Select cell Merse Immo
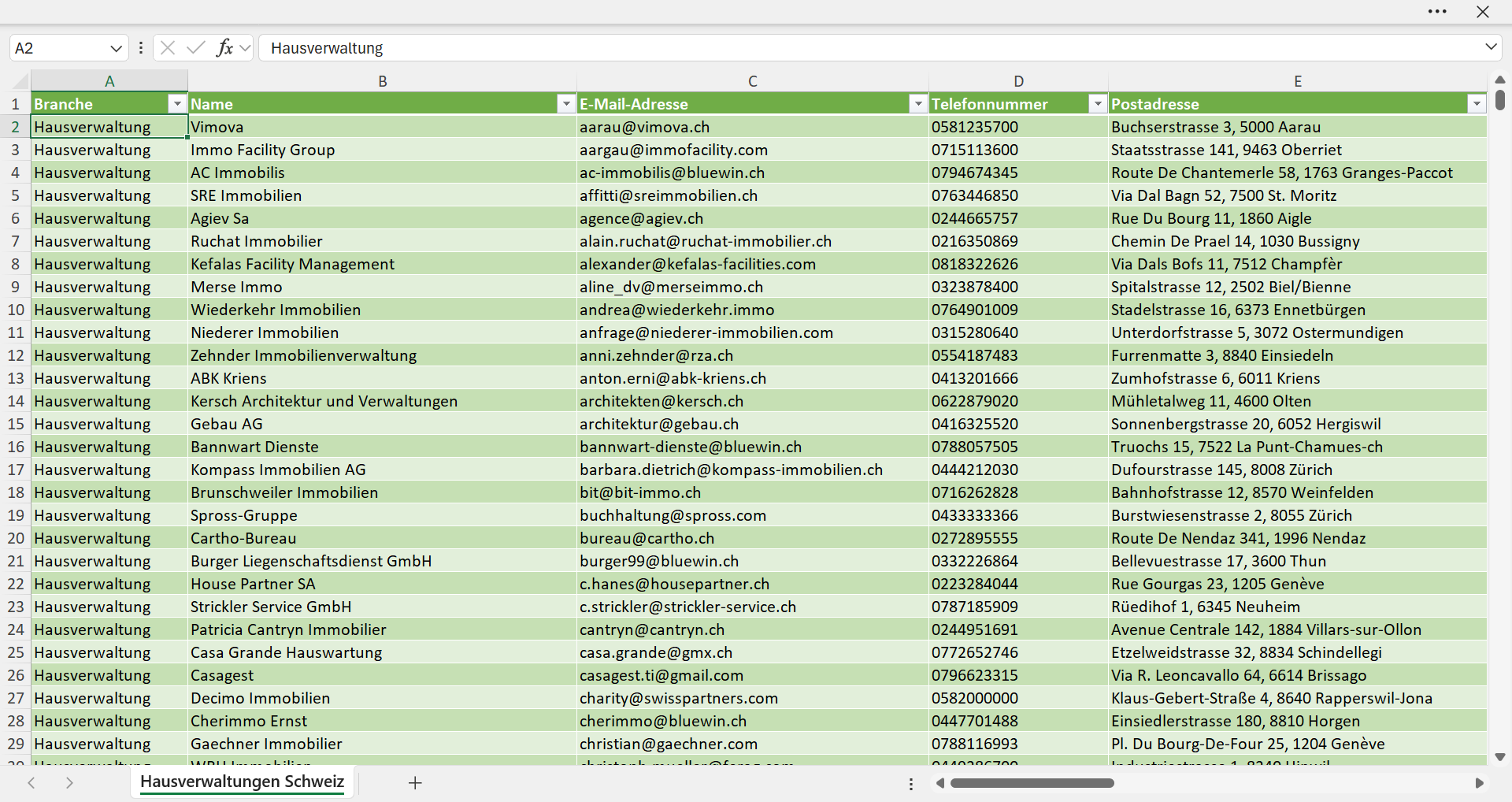This screenshot has width=1512, height=802. 383,287
